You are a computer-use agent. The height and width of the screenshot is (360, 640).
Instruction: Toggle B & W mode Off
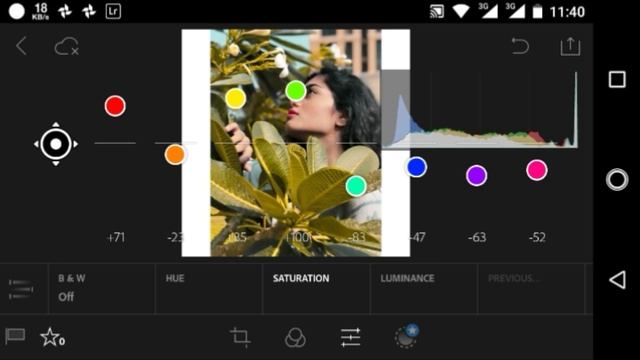coord(102,289)
